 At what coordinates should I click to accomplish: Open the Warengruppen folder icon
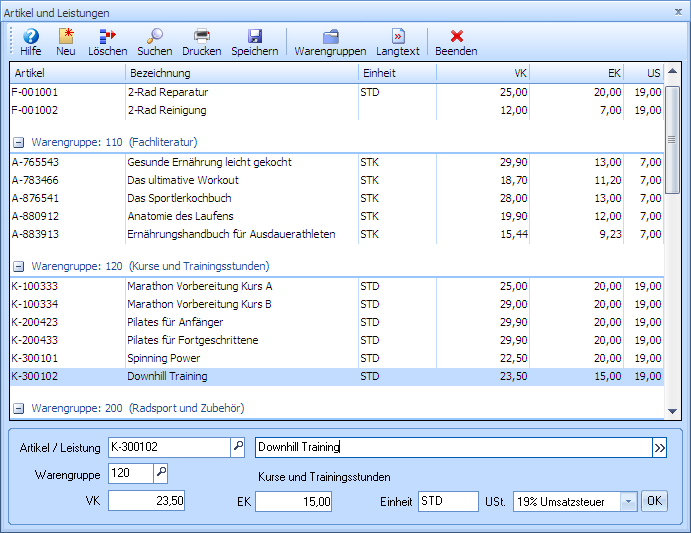330,42
